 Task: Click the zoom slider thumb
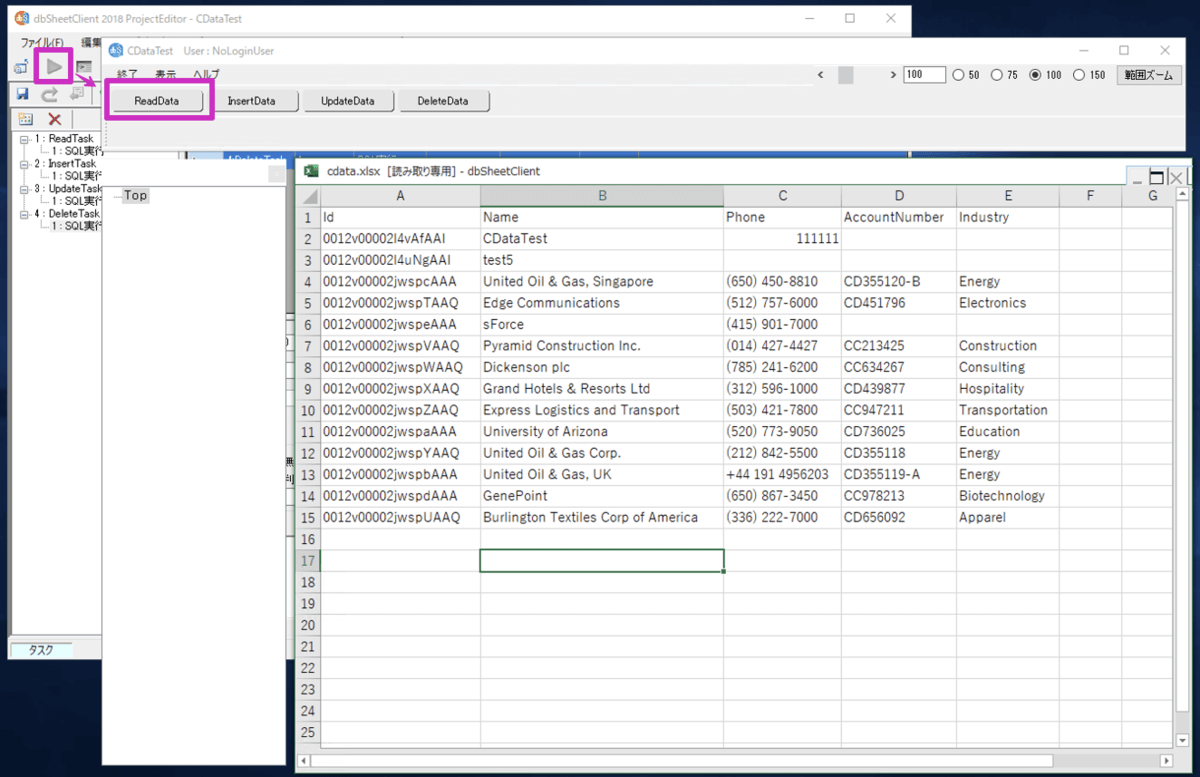click(846, 75)
